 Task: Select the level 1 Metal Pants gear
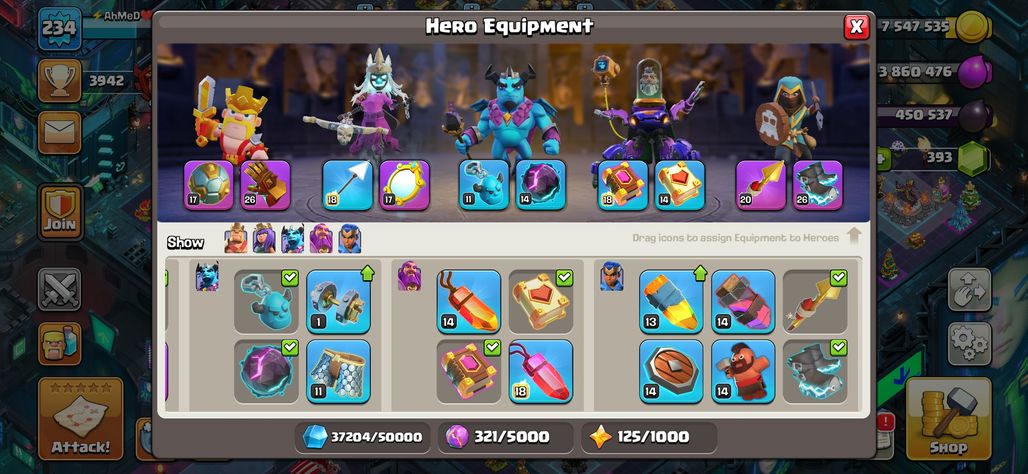(x=338, y=302)
